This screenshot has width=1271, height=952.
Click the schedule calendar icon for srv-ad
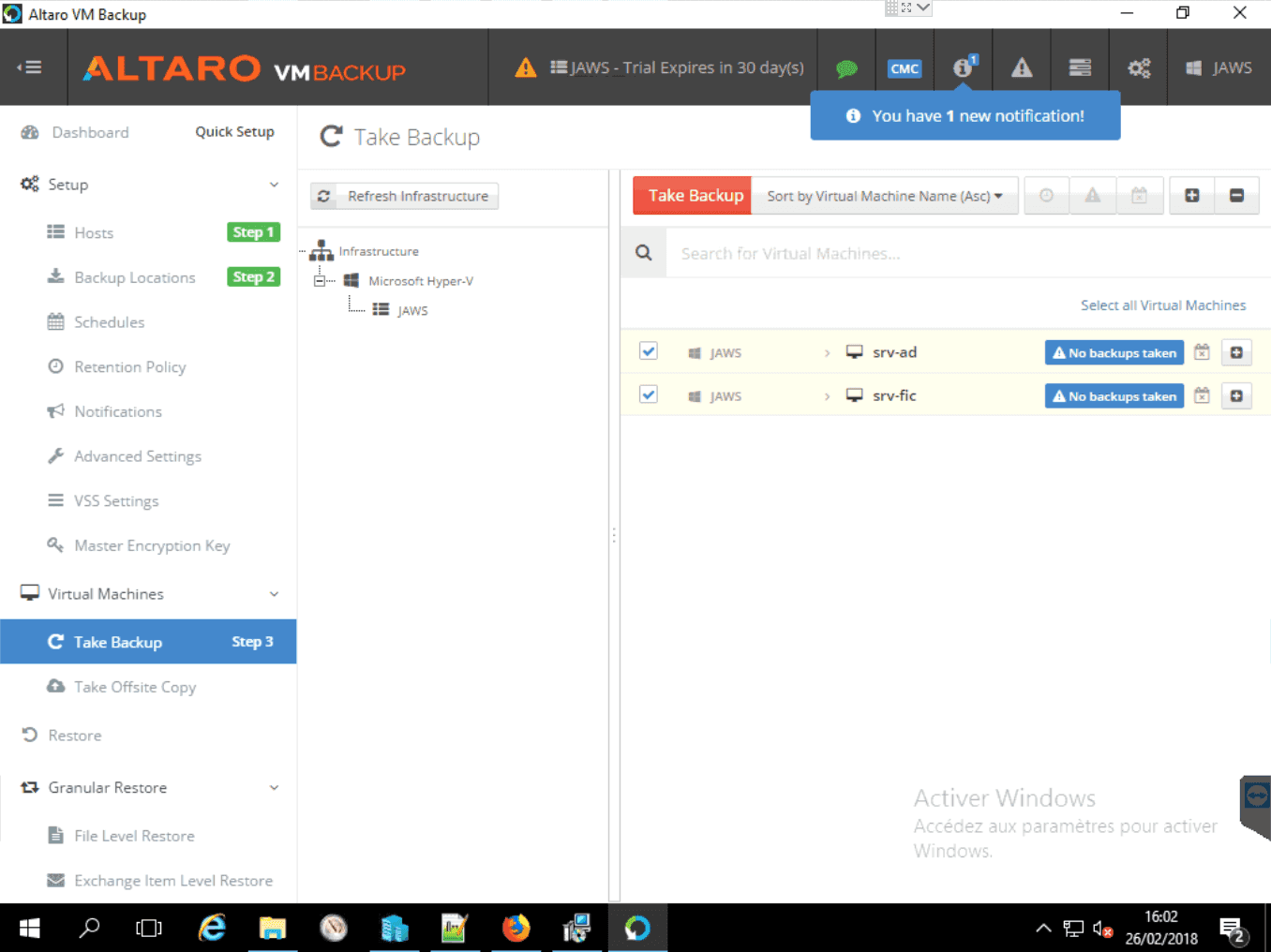tap(1202, 352)
